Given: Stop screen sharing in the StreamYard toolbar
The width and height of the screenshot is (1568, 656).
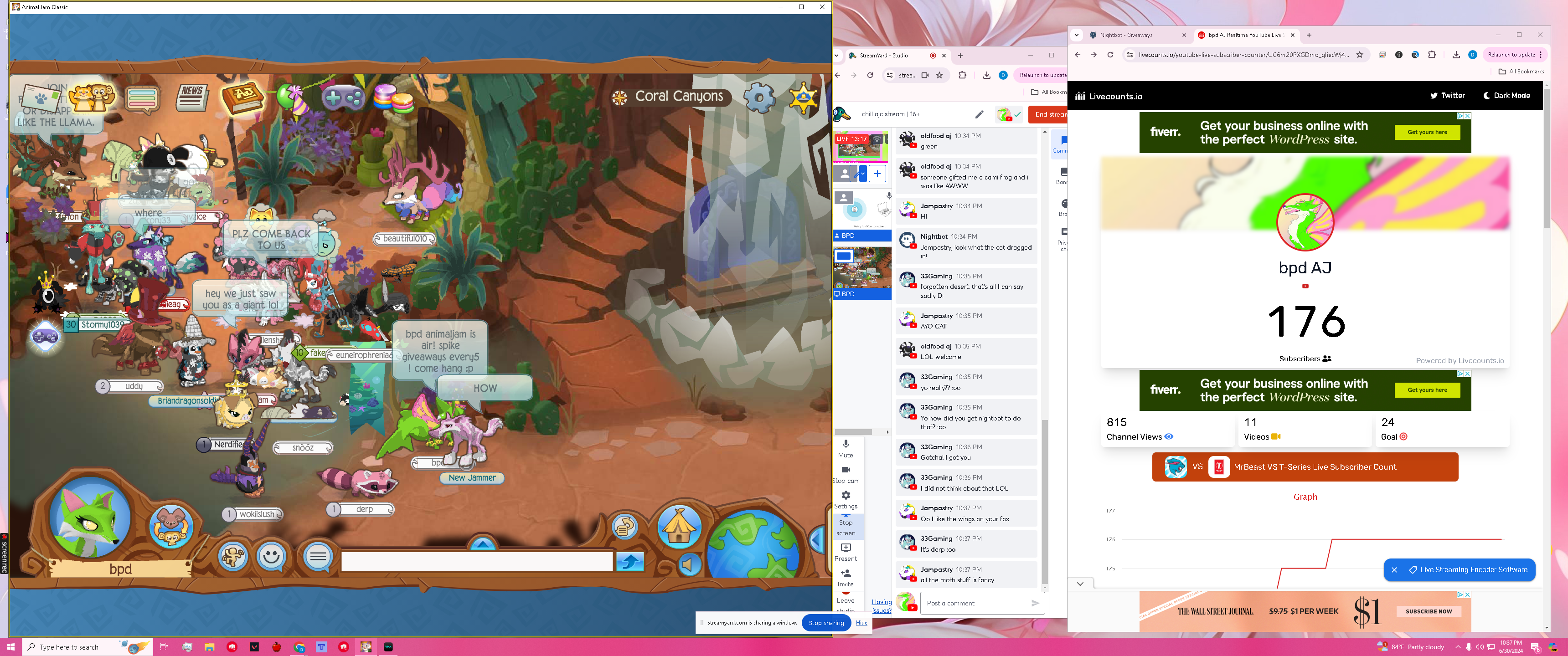Looking at the screenshot, I should tap(846, 527).
